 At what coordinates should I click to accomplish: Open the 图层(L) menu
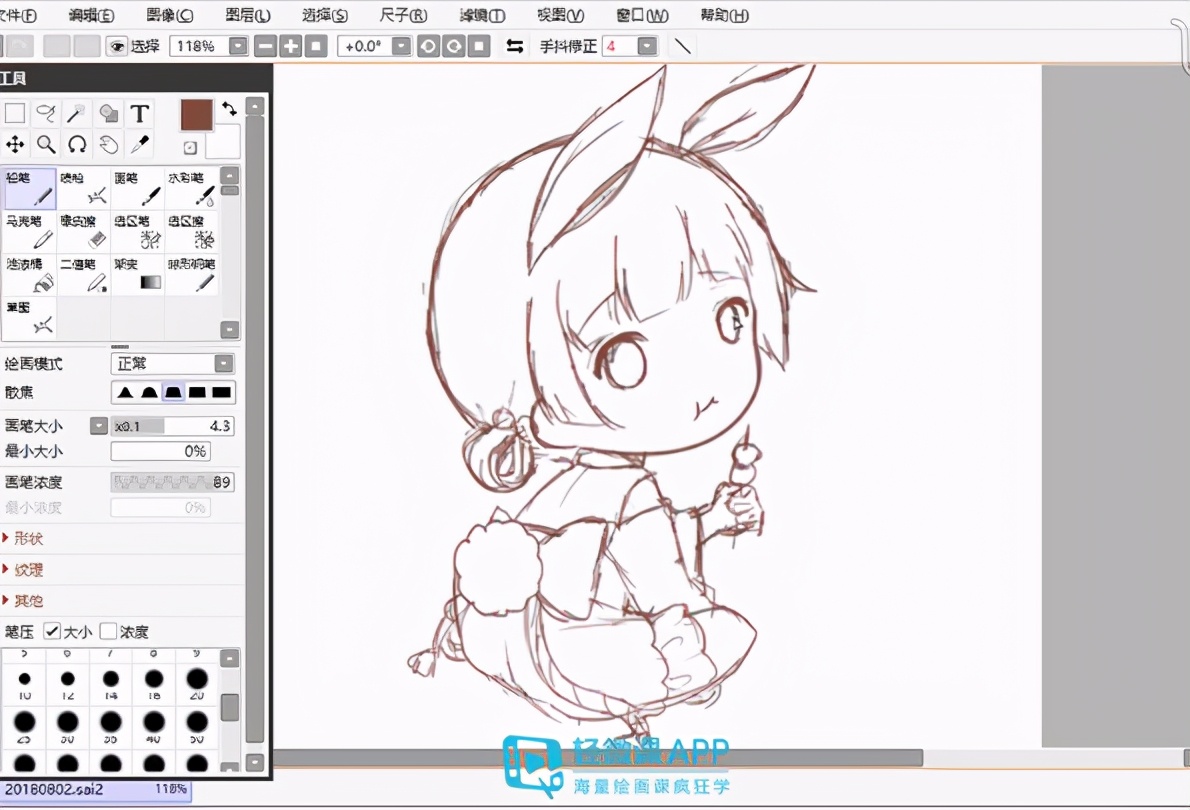tap(248, 15)
